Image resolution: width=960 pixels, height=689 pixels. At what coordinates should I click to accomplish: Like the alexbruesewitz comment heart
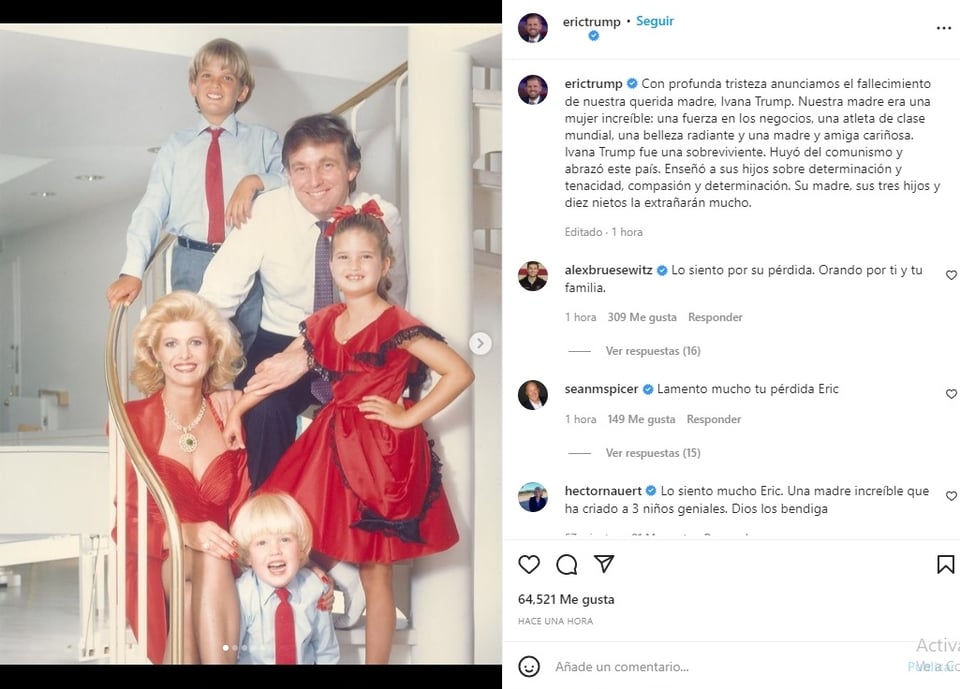(x=951, y=275)
